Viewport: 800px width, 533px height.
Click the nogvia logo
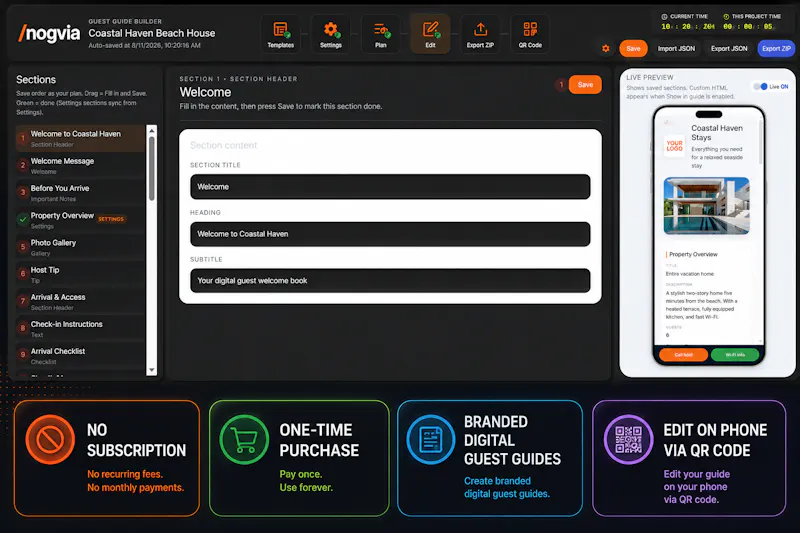pyautogui.click(x=49, y=33)
